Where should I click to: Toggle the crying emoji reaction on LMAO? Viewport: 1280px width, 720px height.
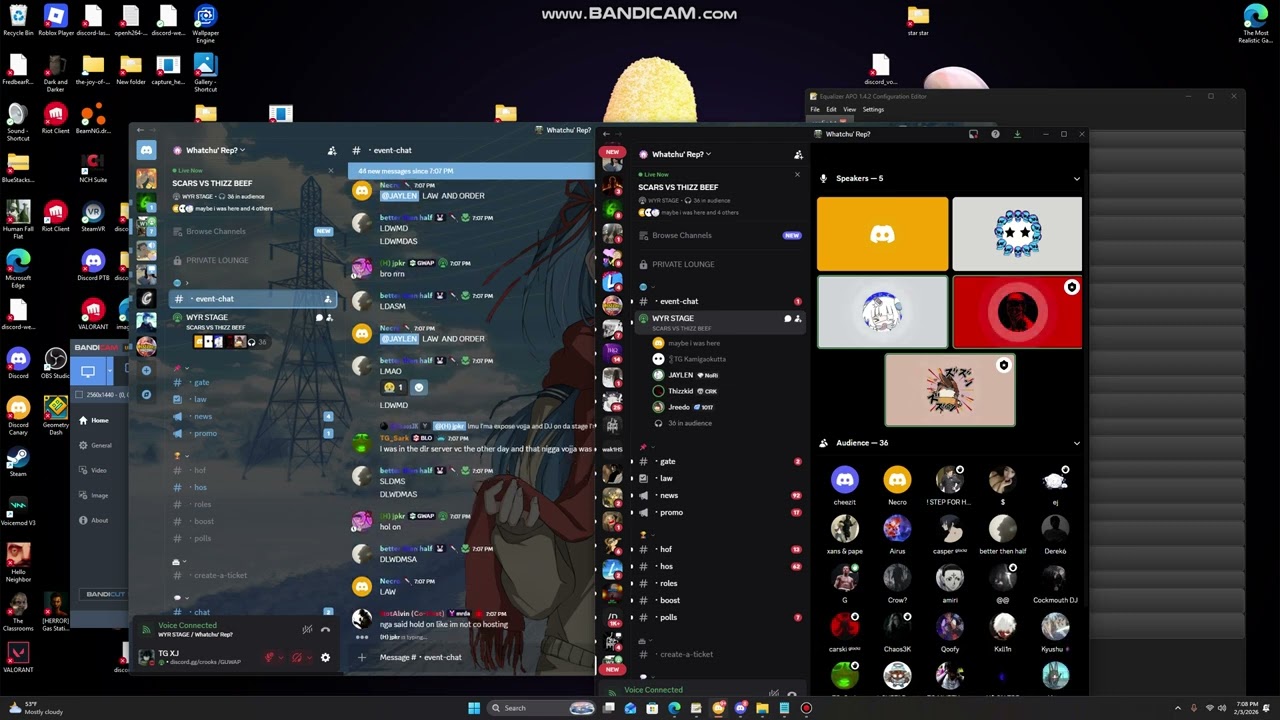pyautogui.click(x=393, y=387)
